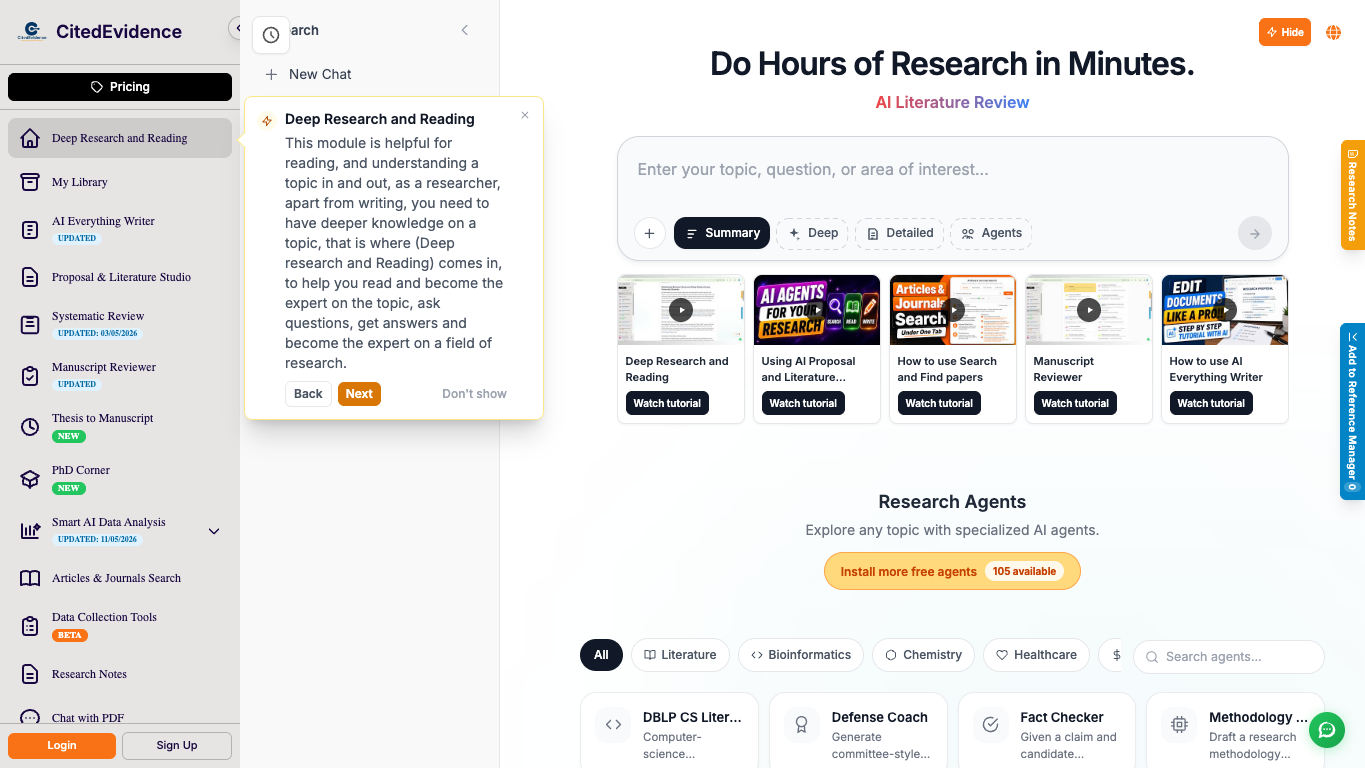Screen dimensions: 1365x768
Task: Watch tutorial for Using AI Proposal and Literature
Action: [x=803, y=403]
